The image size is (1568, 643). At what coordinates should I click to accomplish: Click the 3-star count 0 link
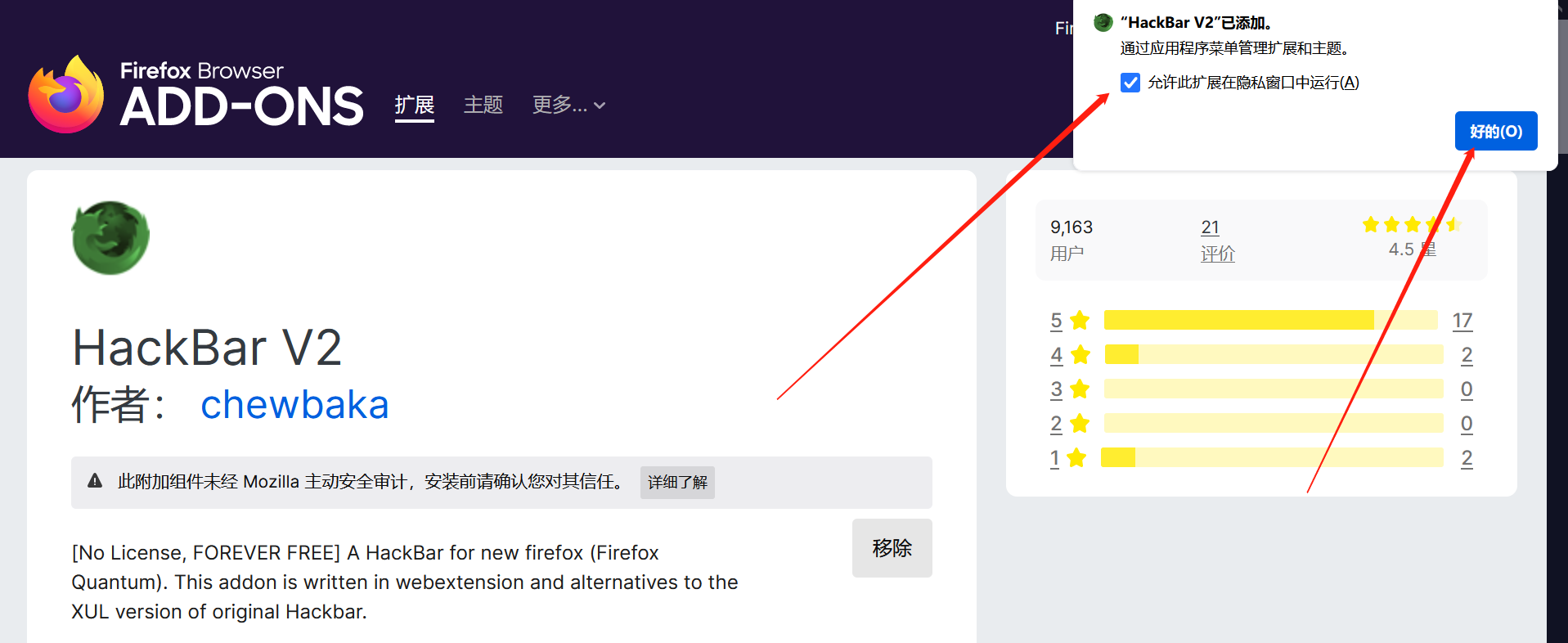(x=1467, y=389)
